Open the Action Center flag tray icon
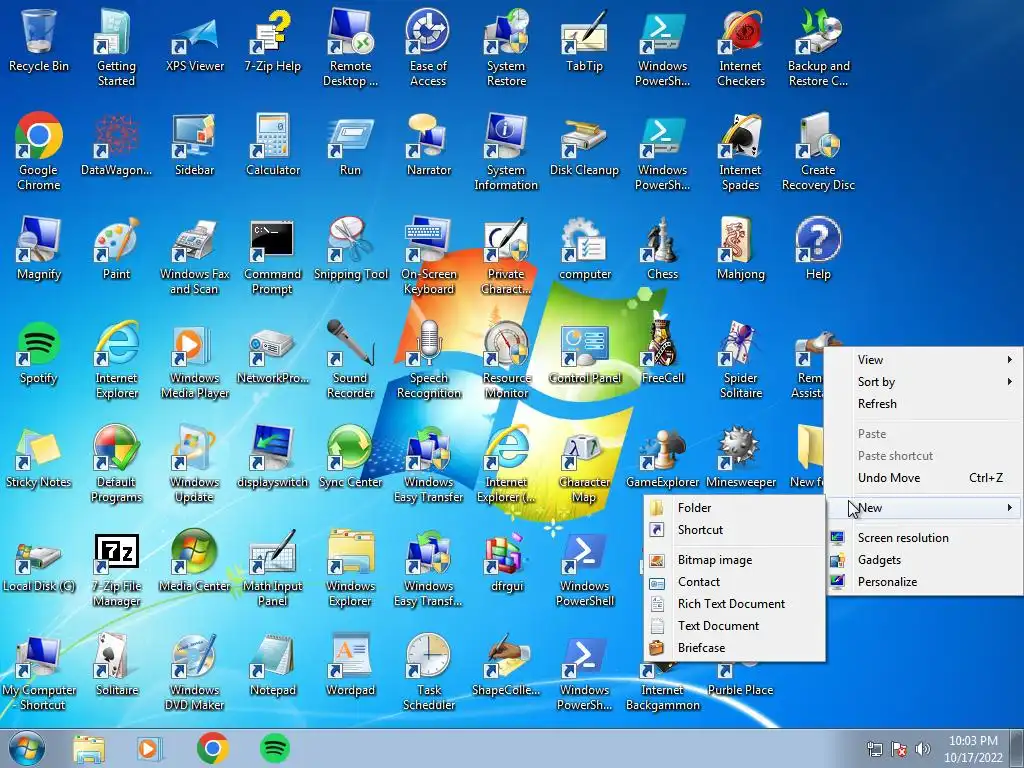This screenshot has height=768, width=1024. pos(899,749)
